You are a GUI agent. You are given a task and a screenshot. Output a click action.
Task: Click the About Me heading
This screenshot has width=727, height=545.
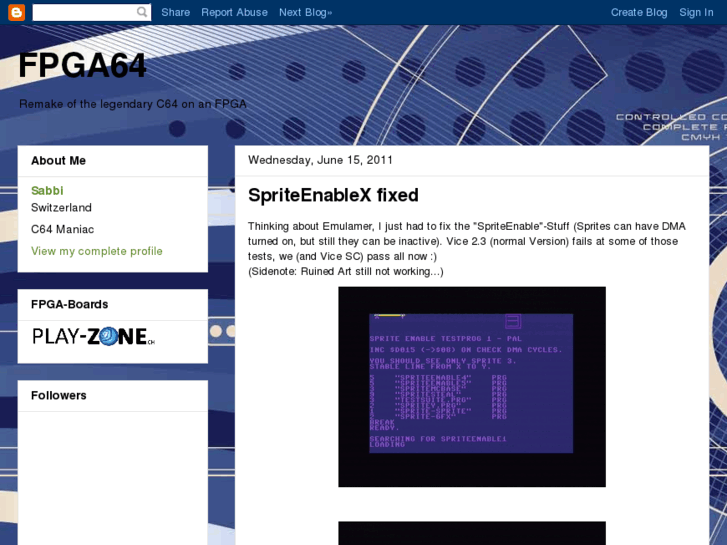58,160
